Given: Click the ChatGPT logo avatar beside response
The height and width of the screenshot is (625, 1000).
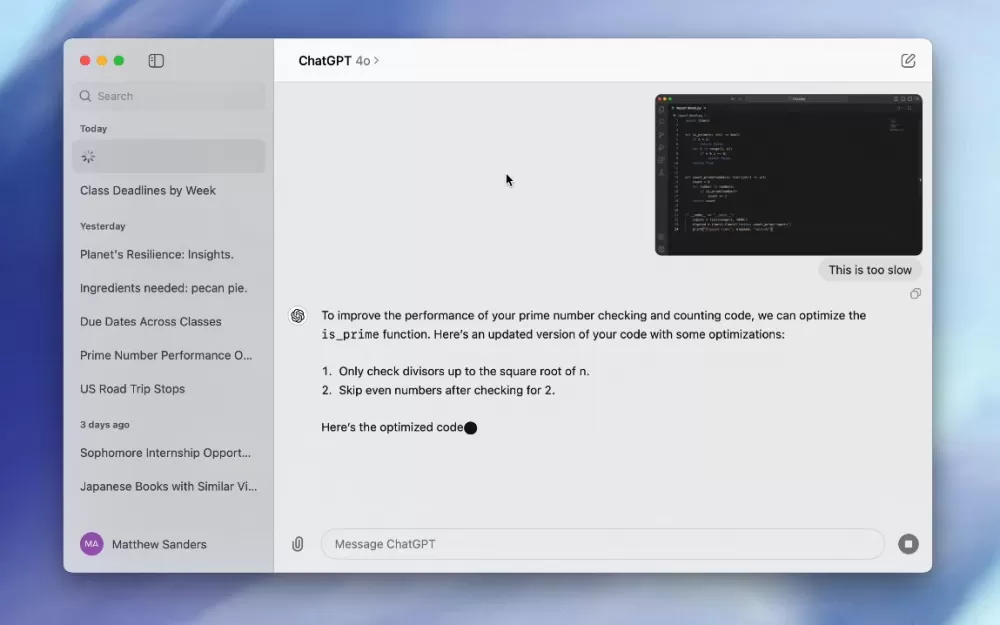Looking at the screenshot, I should pyautogui.click(x=298, y=316).
